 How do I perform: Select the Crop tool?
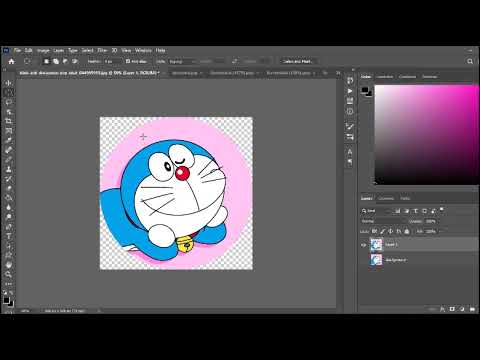(9, 121)
